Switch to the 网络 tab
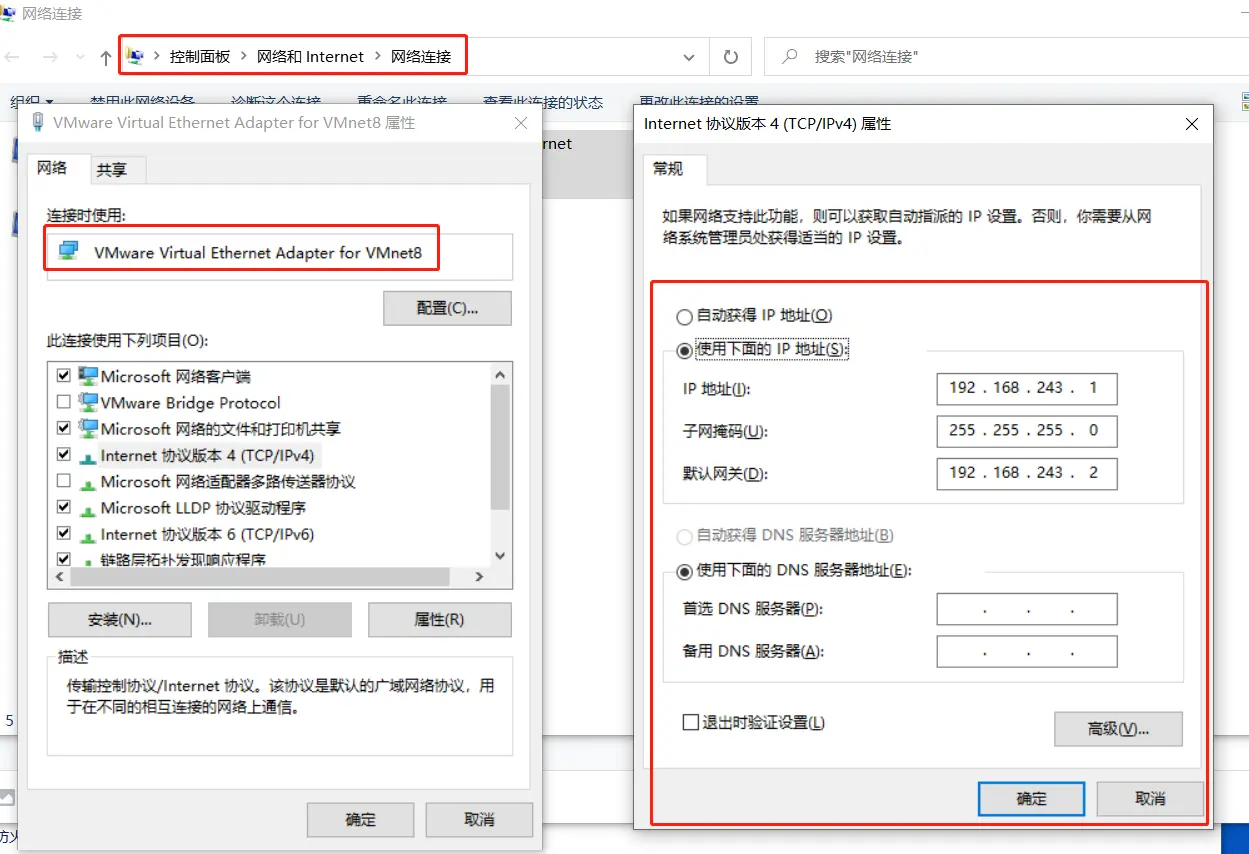The width and height of the screenshot is (1249, 854). tap(53, 168)
